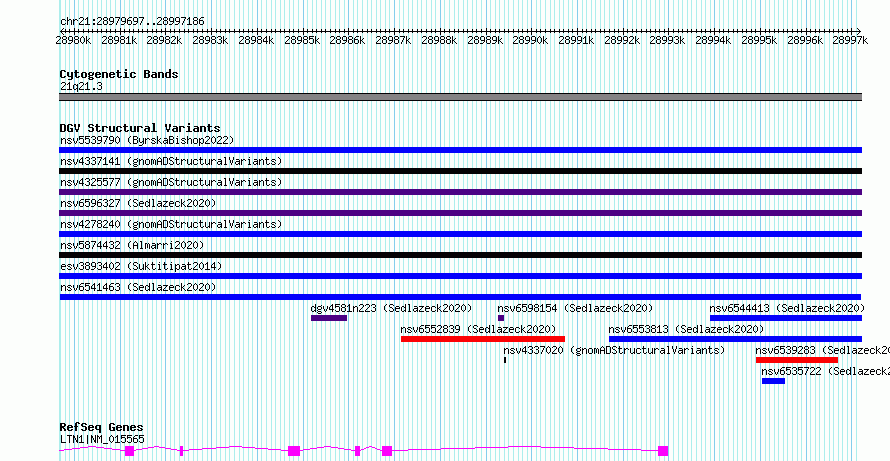Viewport: 890px width, 461px height.
Task: Click the LTN1 exon box near 28993k
Action: coord(663,451)
